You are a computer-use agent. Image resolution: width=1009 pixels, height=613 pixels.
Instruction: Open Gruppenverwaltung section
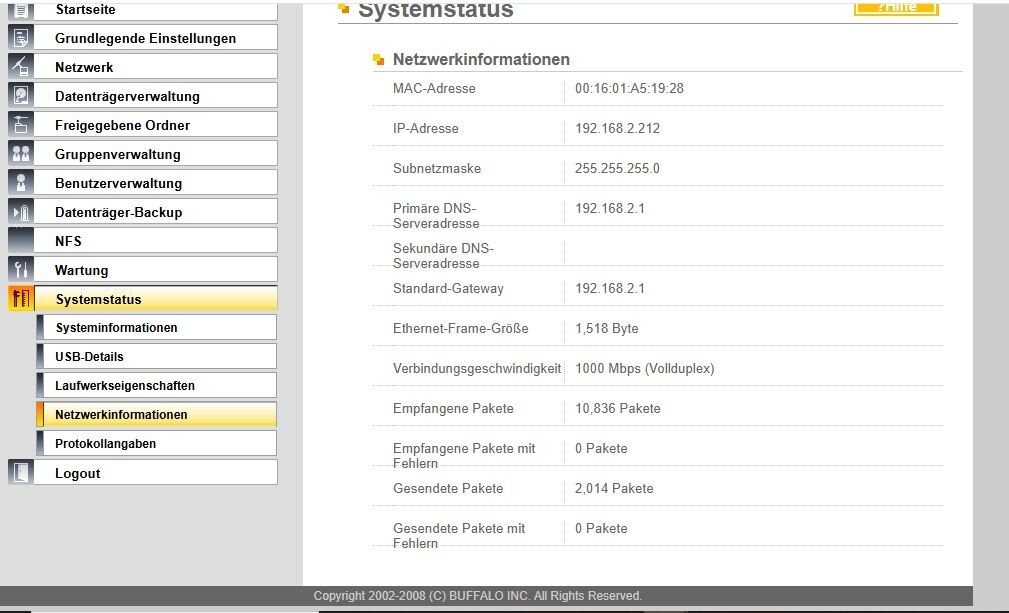coord(156,154)
